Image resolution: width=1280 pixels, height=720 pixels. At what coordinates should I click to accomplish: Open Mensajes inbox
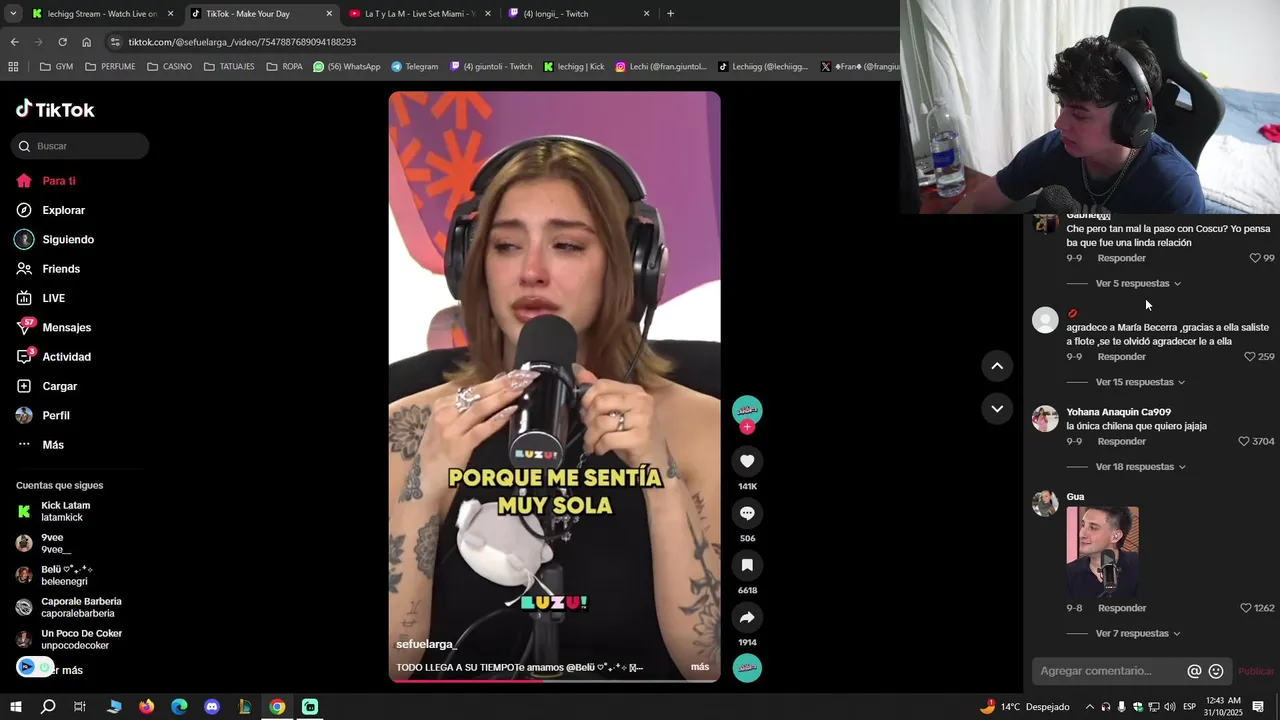pos(54,327)
